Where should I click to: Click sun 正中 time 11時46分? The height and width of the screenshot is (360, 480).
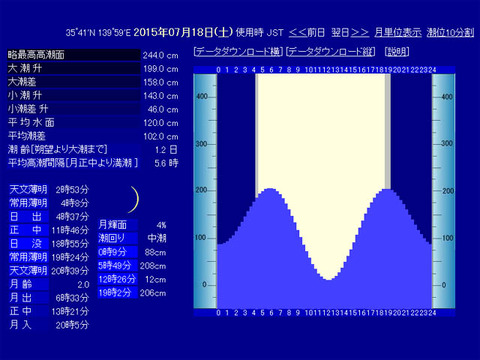[70, 230]
